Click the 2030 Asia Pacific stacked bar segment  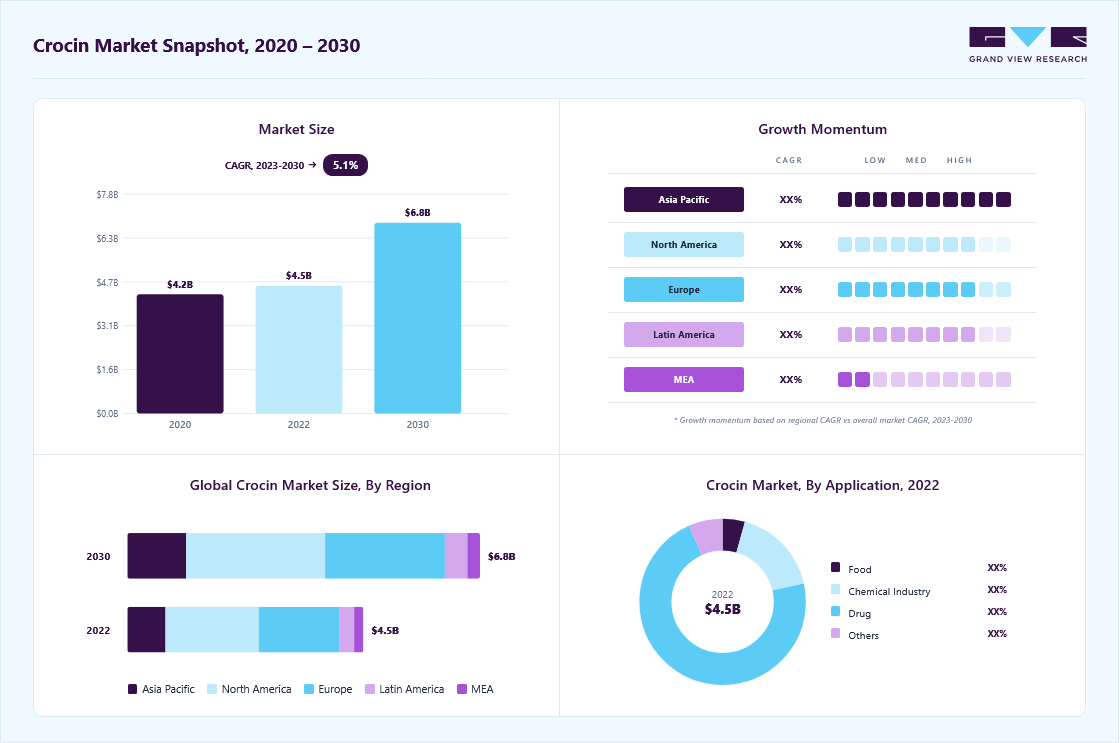[156, 556]
